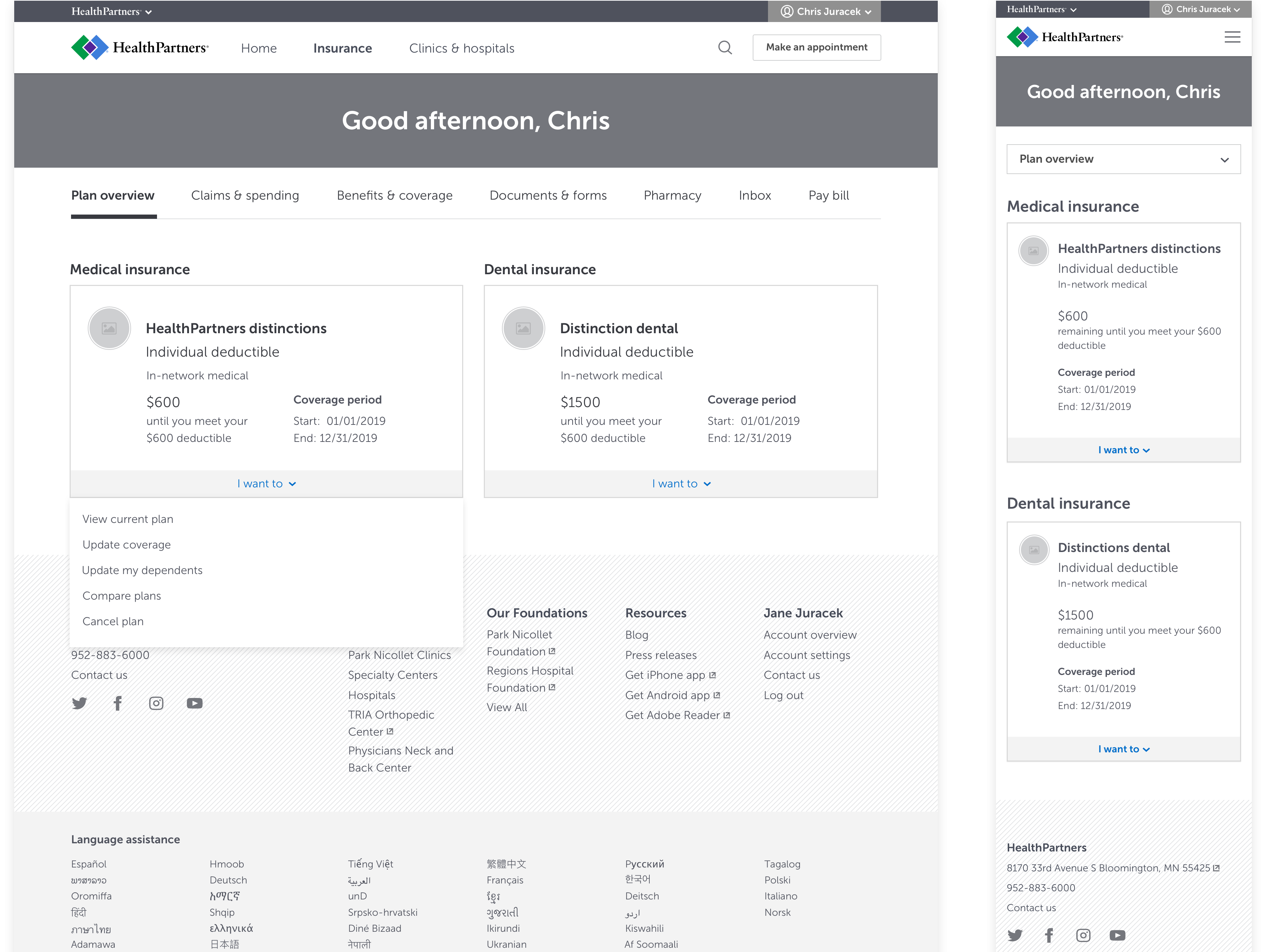Click the HealthPartners logo in desktop header
This screenshot has width=1266, height=952.
(140, 48)
